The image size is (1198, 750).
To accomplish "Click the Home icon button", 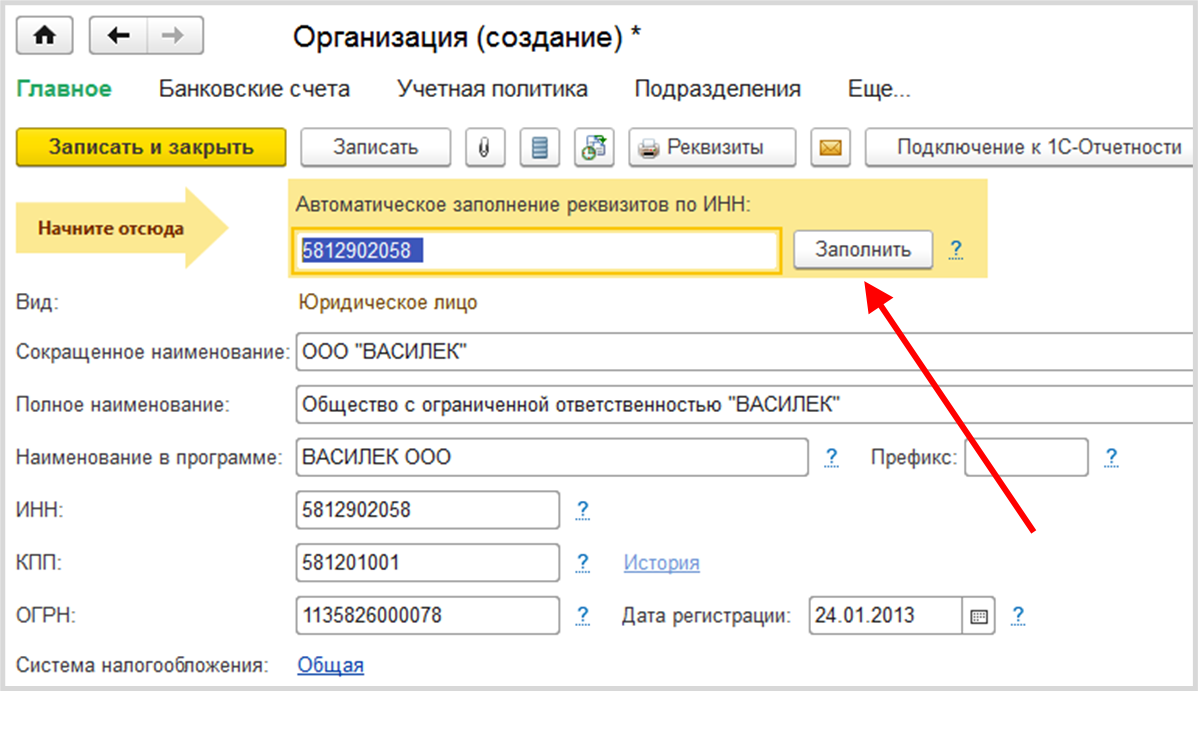I will [45, 36].
